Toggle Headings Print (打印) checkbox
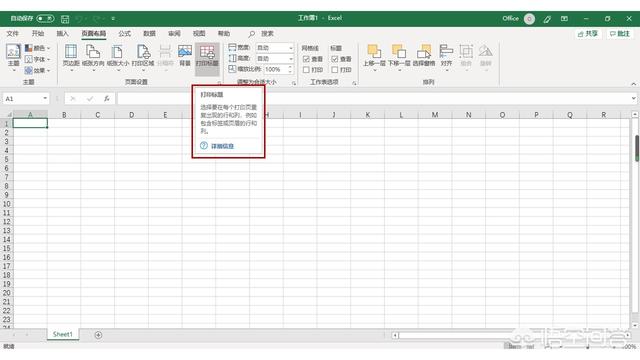Viewport: 640px width, 360px height. pos(335,70)
